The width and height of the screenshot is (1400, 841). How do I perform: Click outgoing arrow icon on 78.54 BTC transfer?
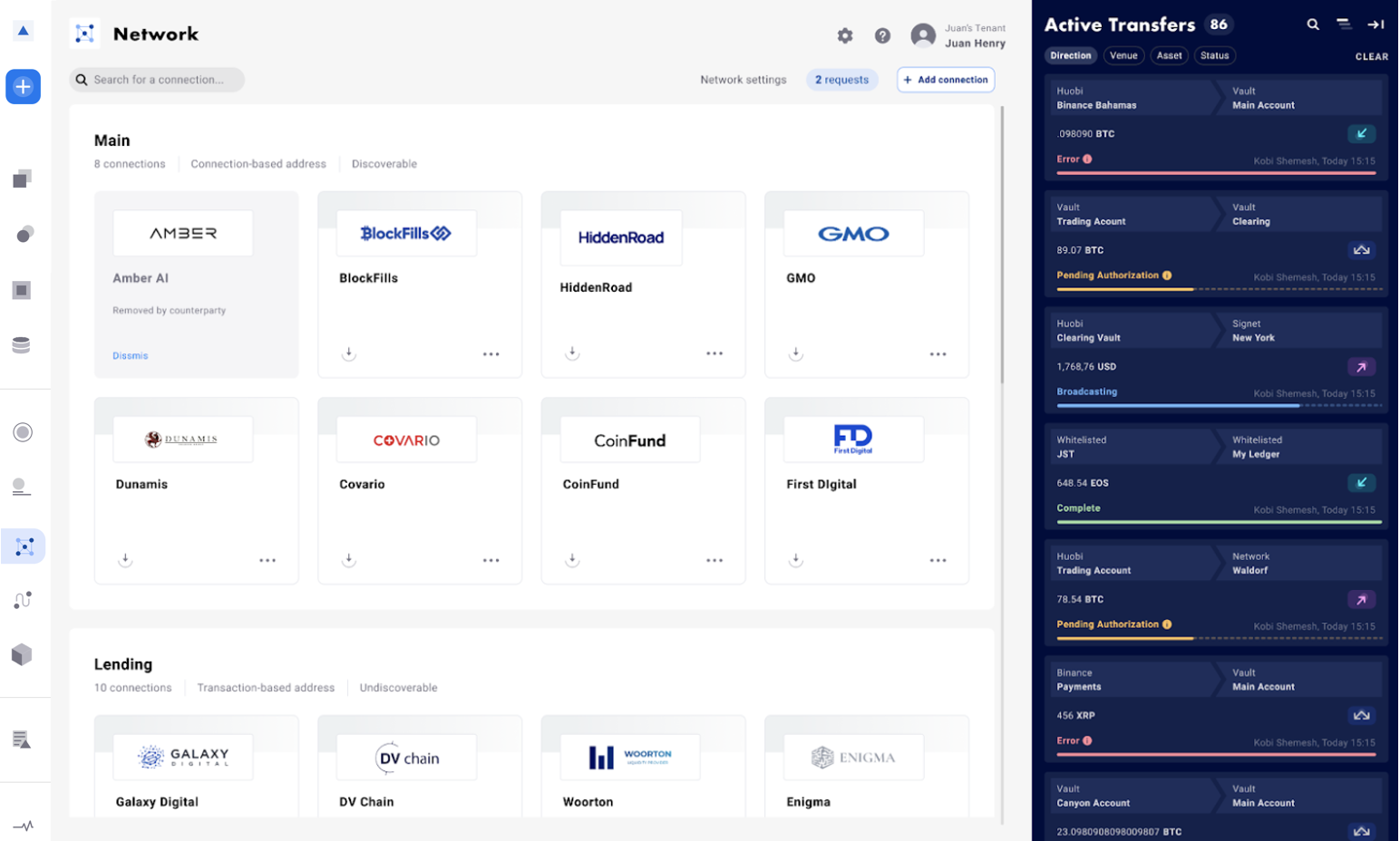pos(1361,600)
